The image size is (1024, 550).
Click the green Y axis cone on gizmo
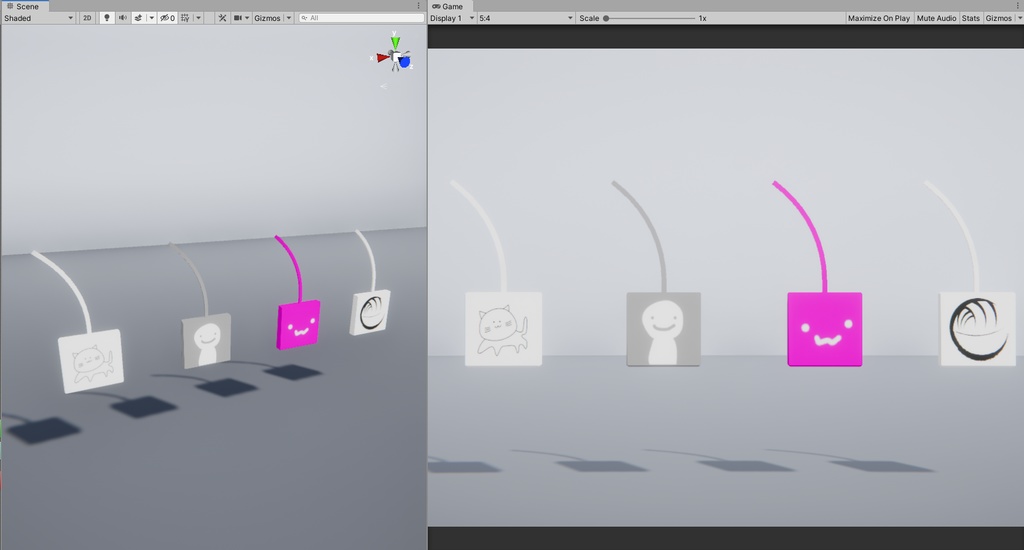pos(395,42)
